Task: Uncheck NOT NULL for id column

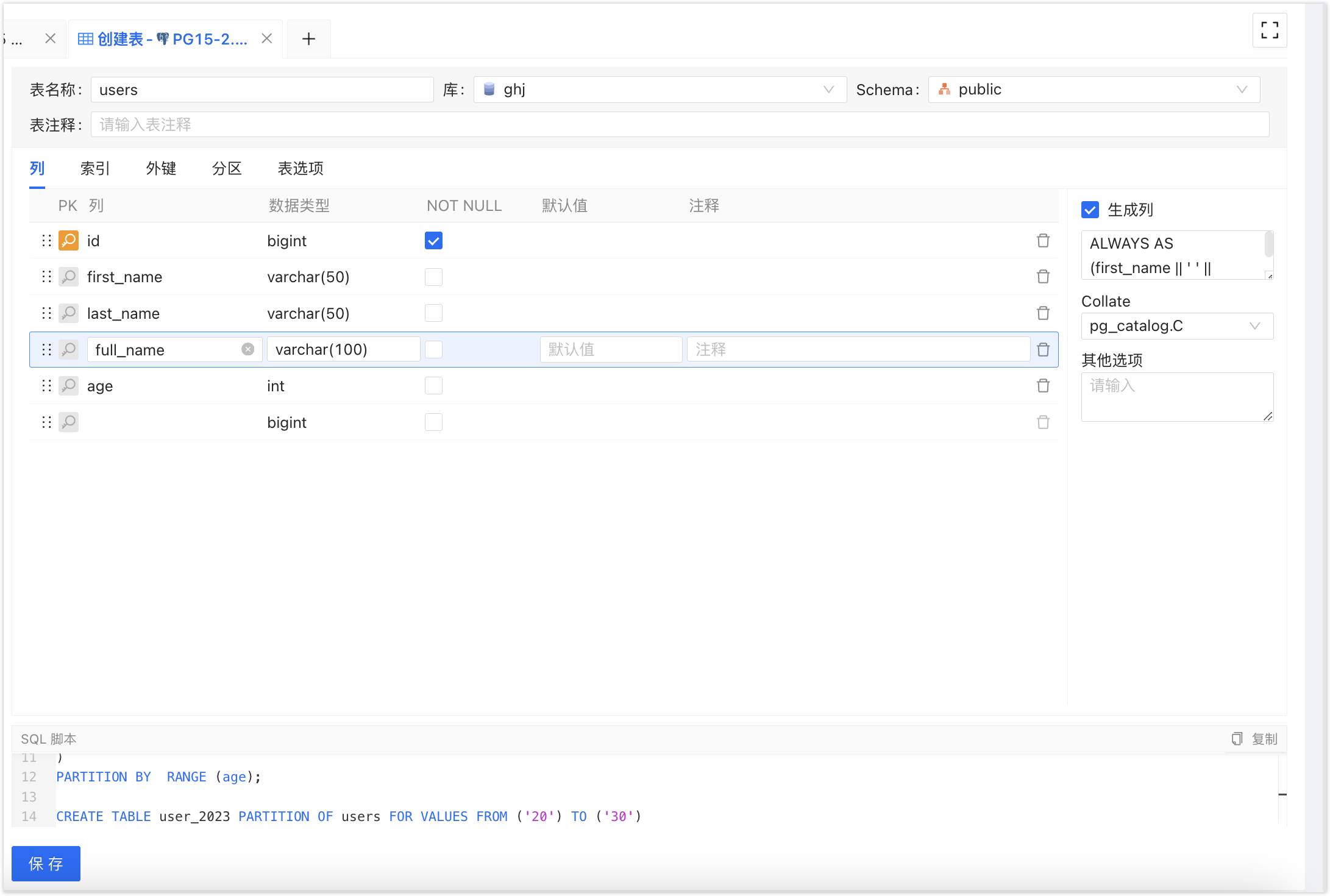Action: click(x=433, y=241)
